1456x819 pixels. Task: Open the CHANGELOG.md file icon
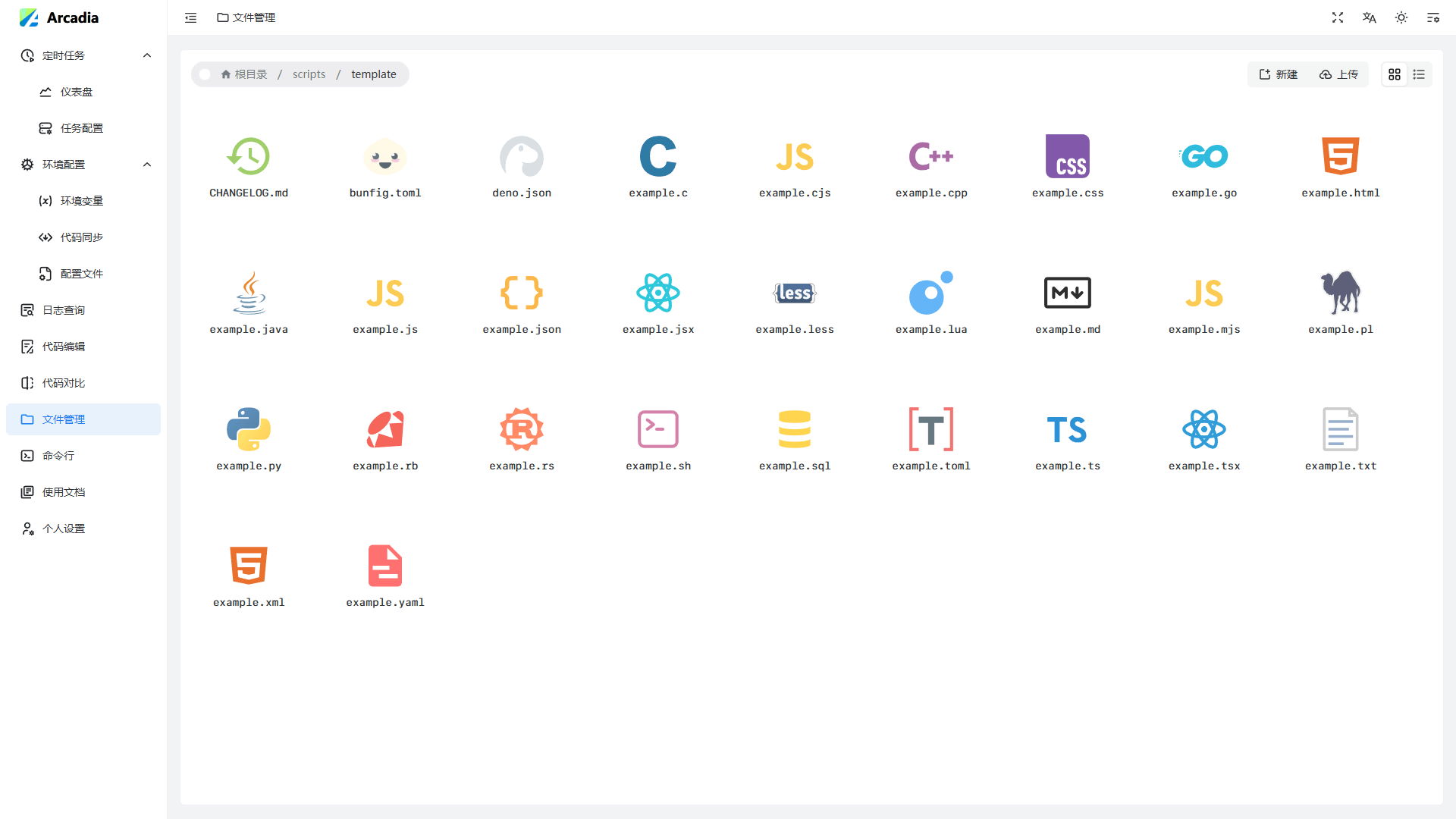coord(249,156)
